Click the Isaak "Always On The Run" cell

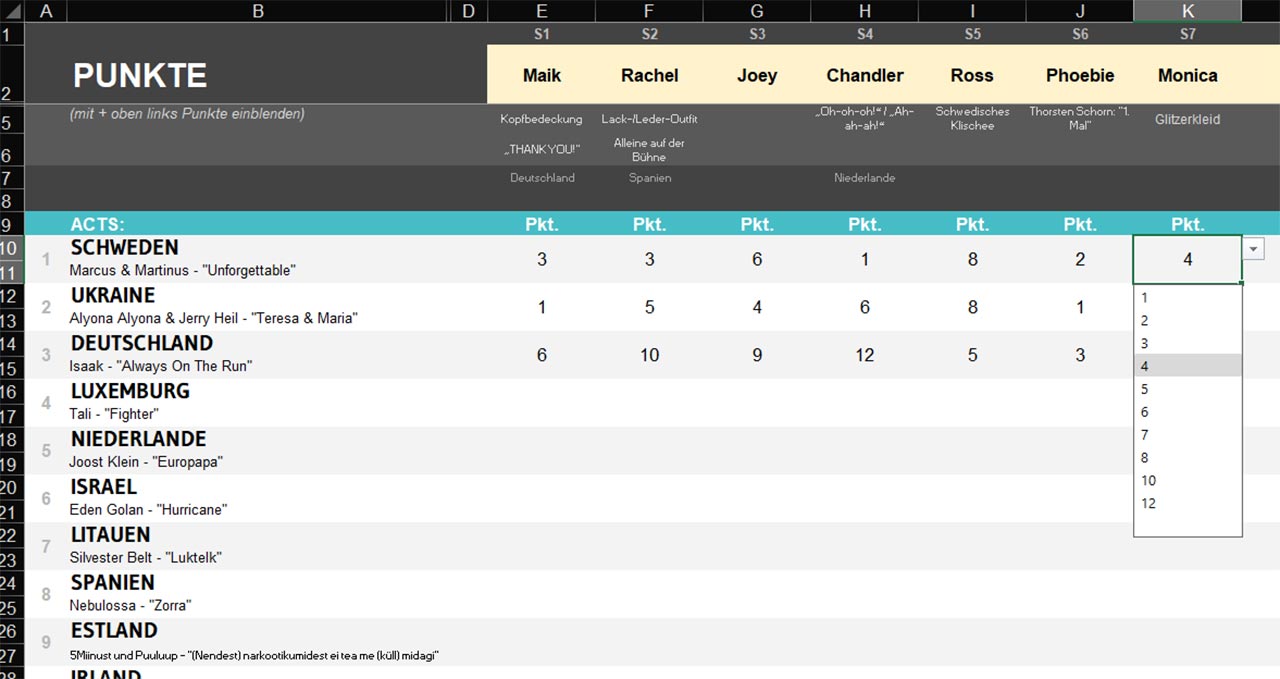pyautogui.click(x=160, y=366)
